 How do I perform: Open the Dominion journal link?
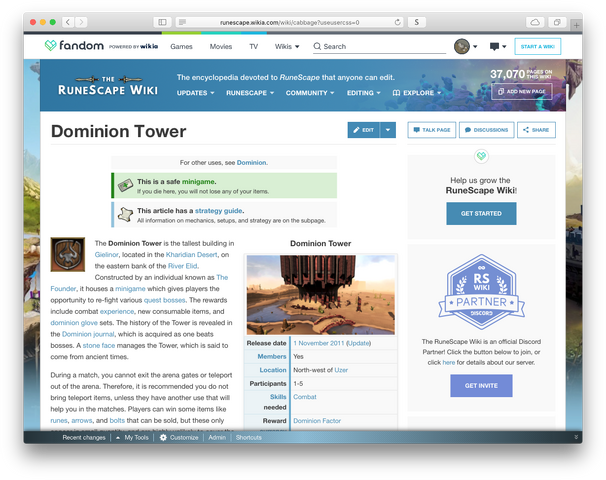(88, 334)
